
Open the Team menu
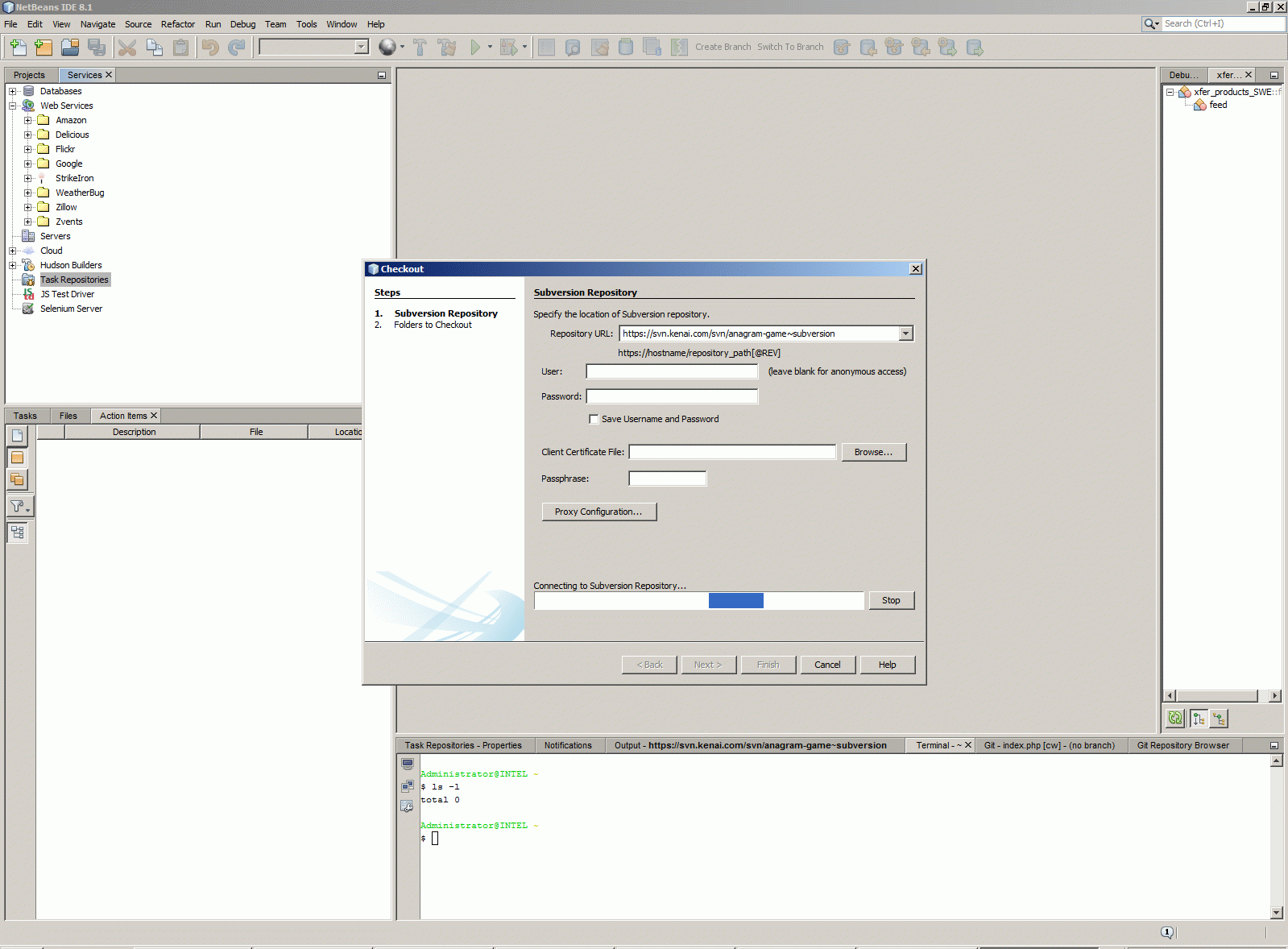click(275, 24)
